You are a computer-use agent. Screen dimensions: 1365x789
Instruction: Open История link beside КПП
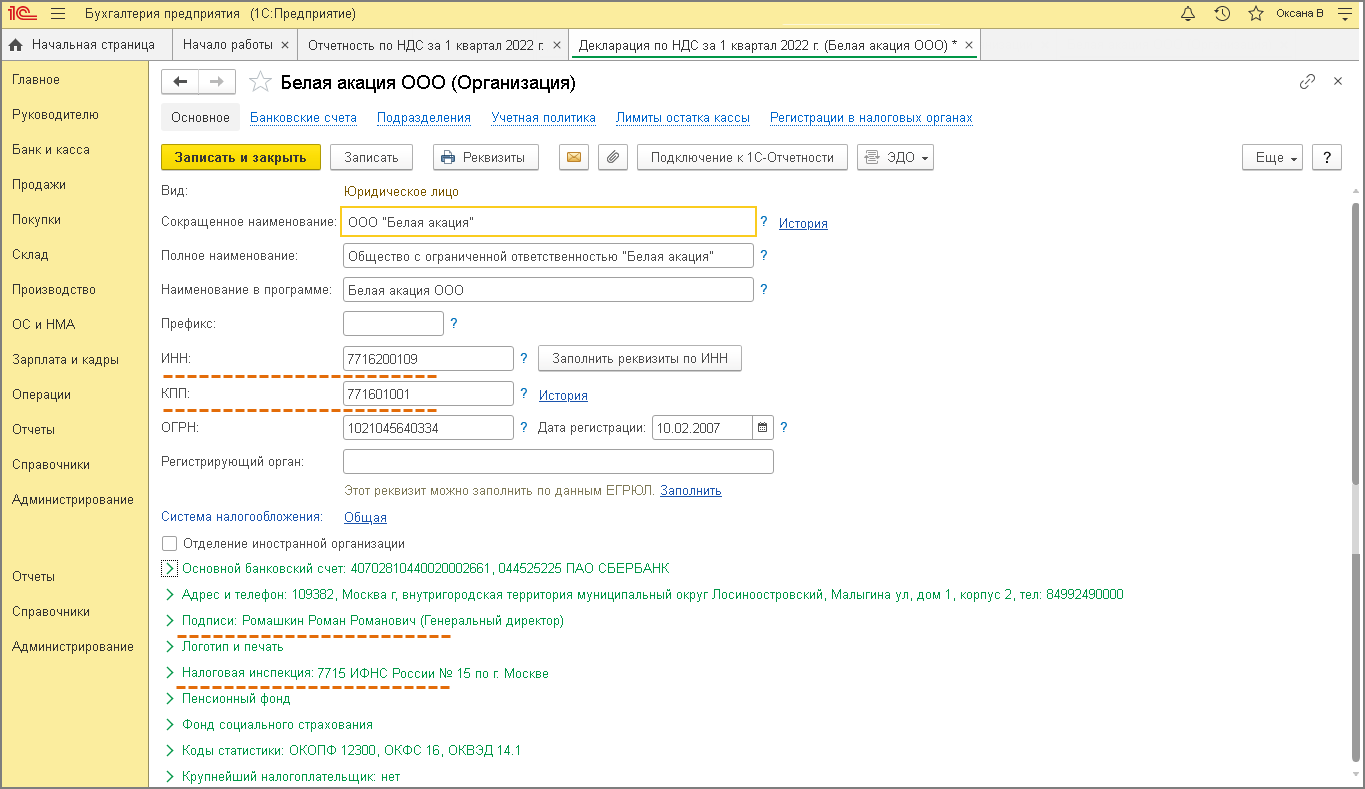point(563,395)
